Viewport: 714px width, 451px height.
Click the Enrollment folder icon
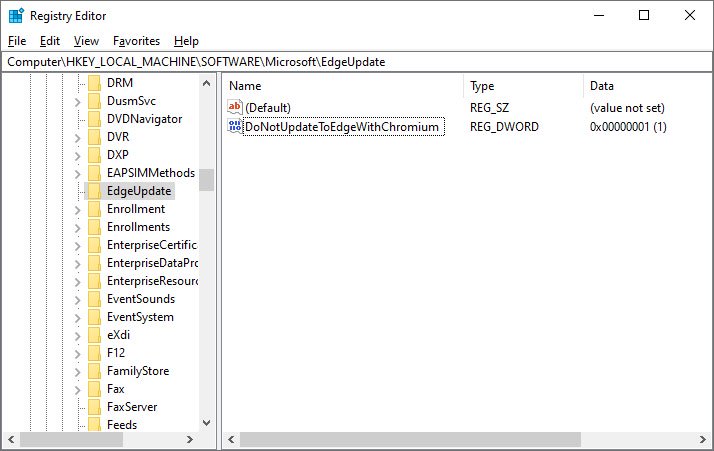[x=94, y=209]
